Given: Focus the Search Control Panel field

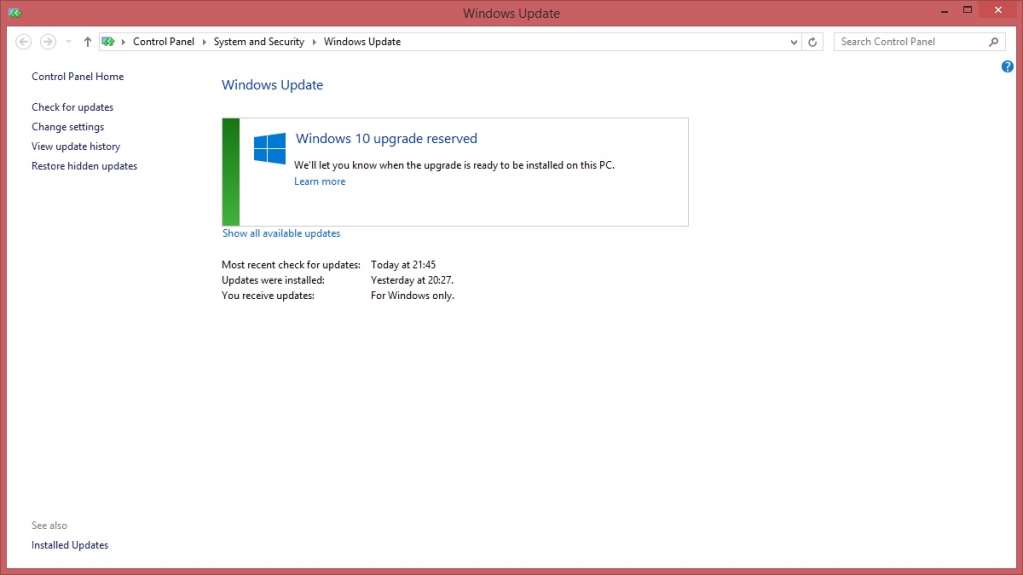Looking at the screenshot, I should pos(910,42).
